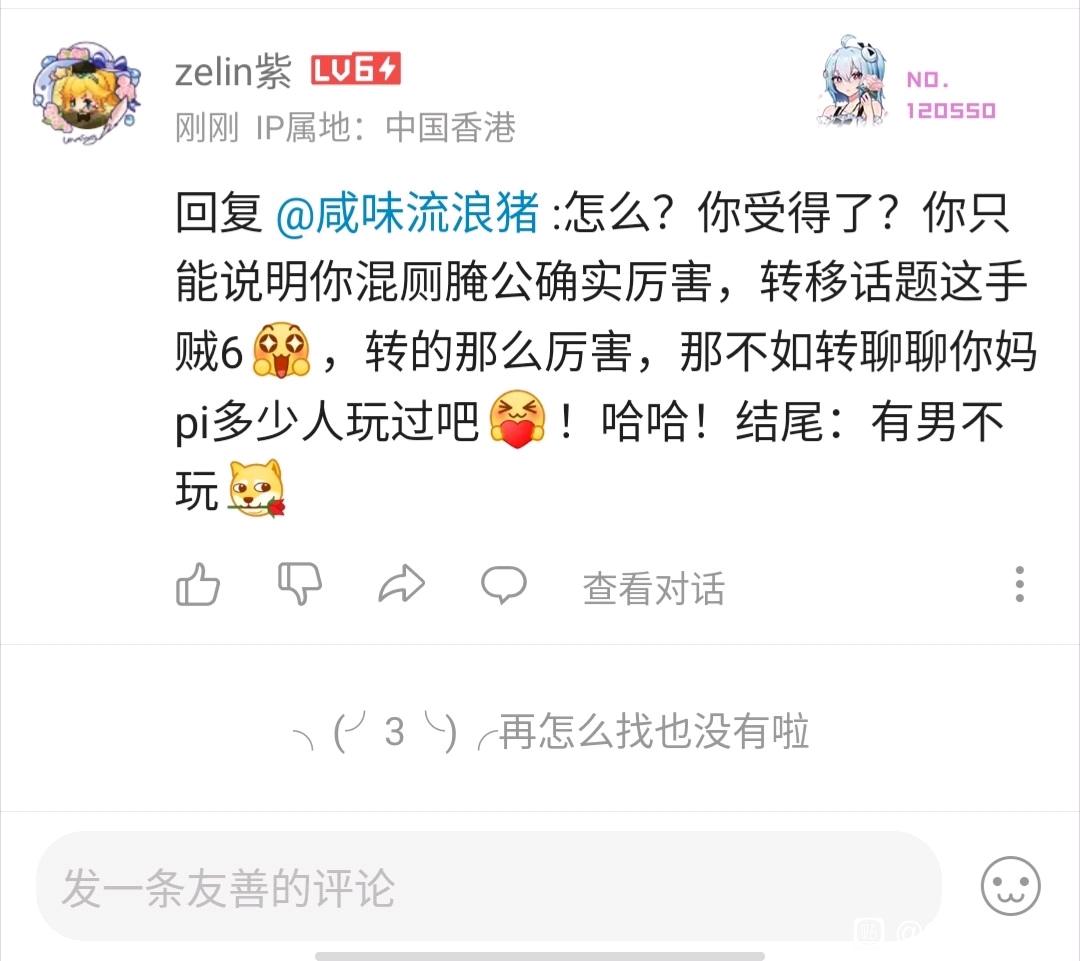Viewport: 1080px width, 961px height.
Task: Tap the 再怎么找也没有啦 end-of-list text
Action: [x=654, y=731]
